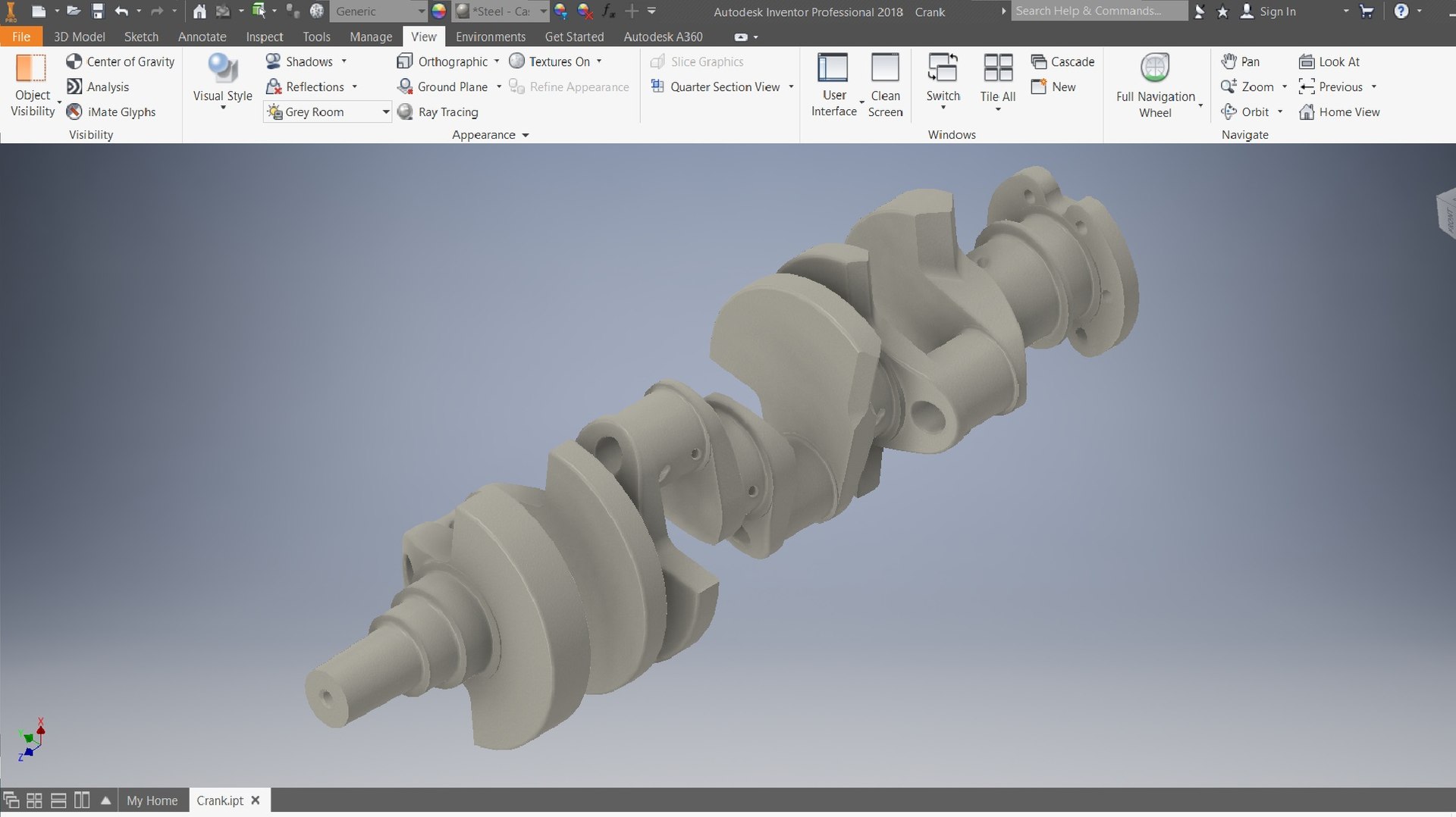The width and height of the screenshot is (1456, 817).
Task: Click the Search Help & Commands field
Action: click(x=1099, y=11)
